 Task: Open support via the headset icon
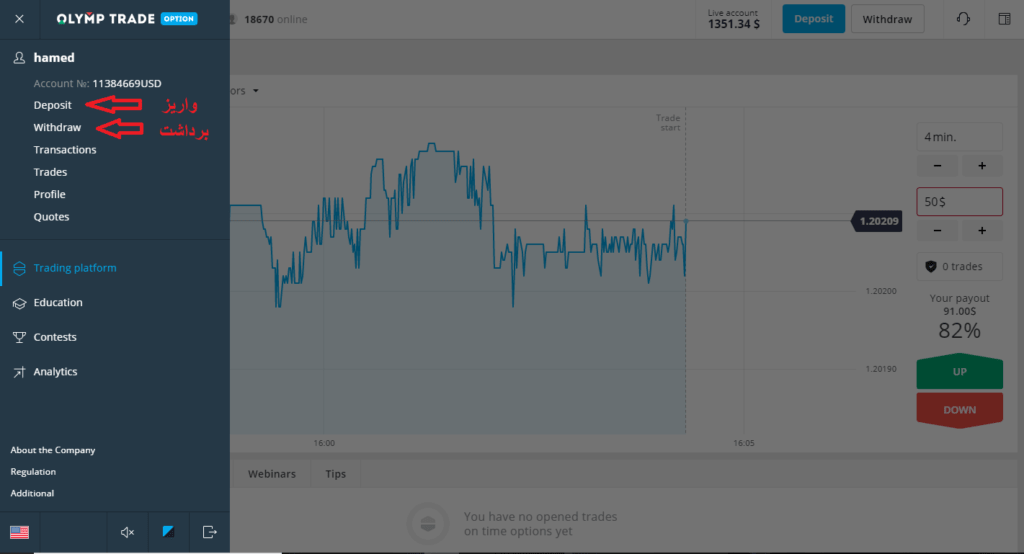point(963,19)
